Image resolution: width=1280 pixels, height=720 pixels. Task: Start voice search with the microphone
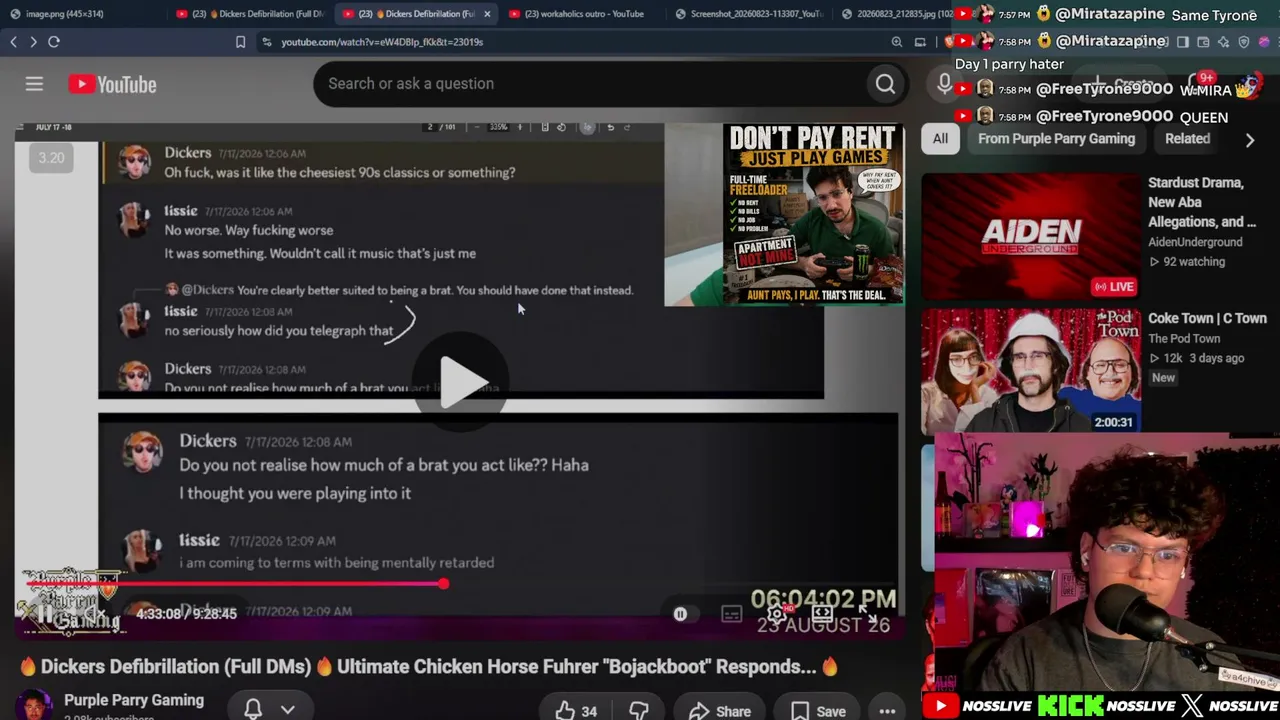point(944,84)
